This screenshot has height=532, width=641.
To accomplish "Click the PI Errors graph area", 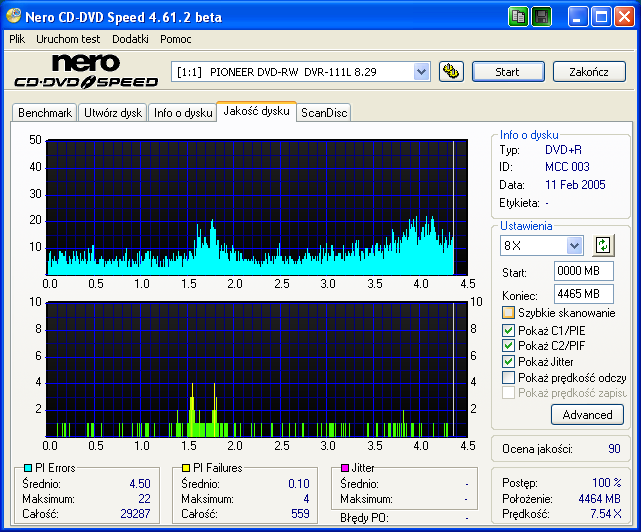I will click(x=257, y=207).
